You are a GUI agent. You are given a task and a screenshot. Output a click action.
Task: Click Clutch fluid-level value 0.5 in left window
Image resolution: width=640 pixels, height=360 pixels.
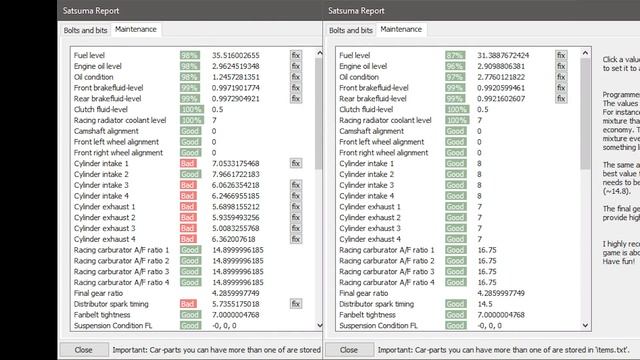click(218, 109)
